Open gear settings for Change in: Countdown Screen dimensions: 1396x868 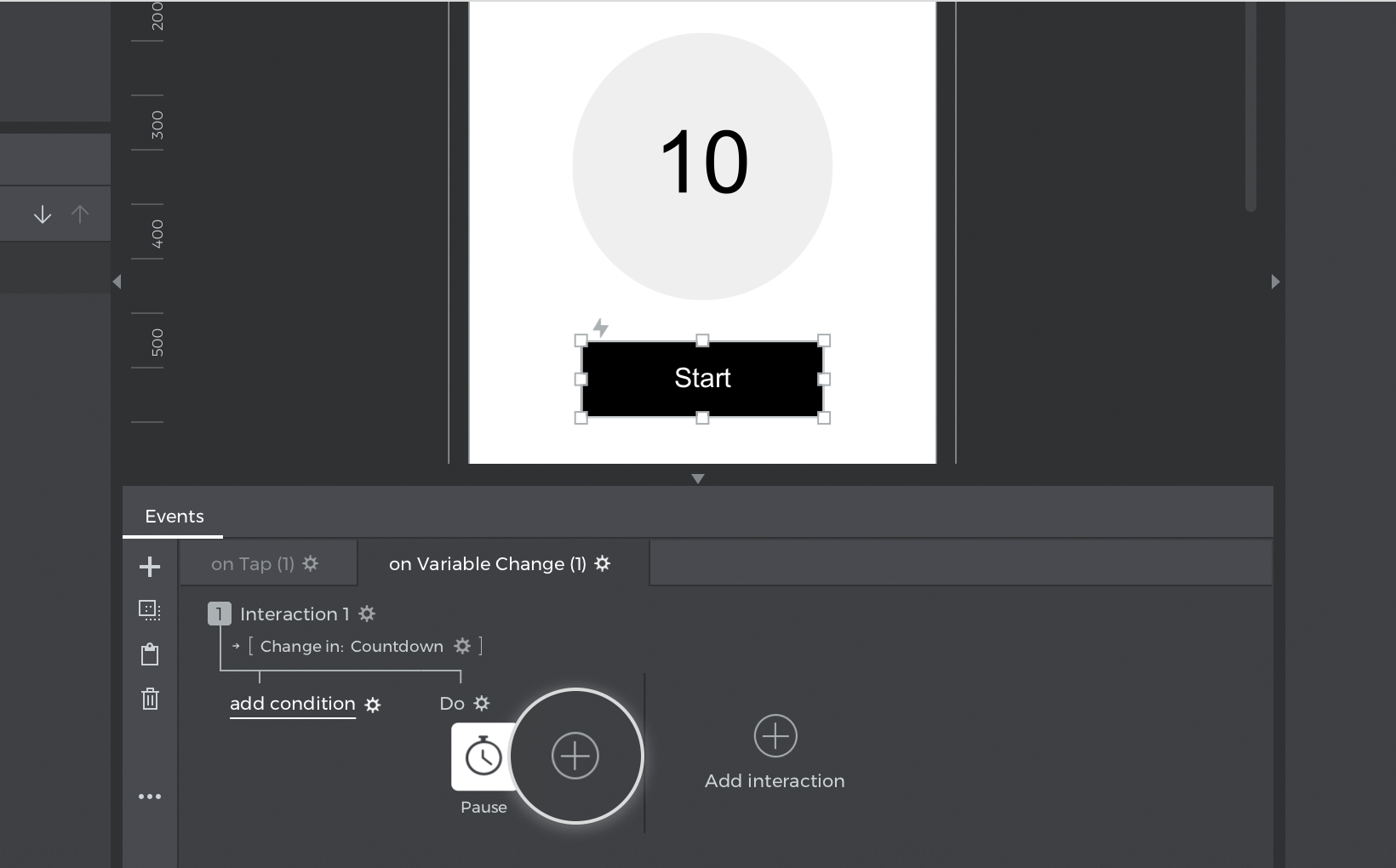462,646
